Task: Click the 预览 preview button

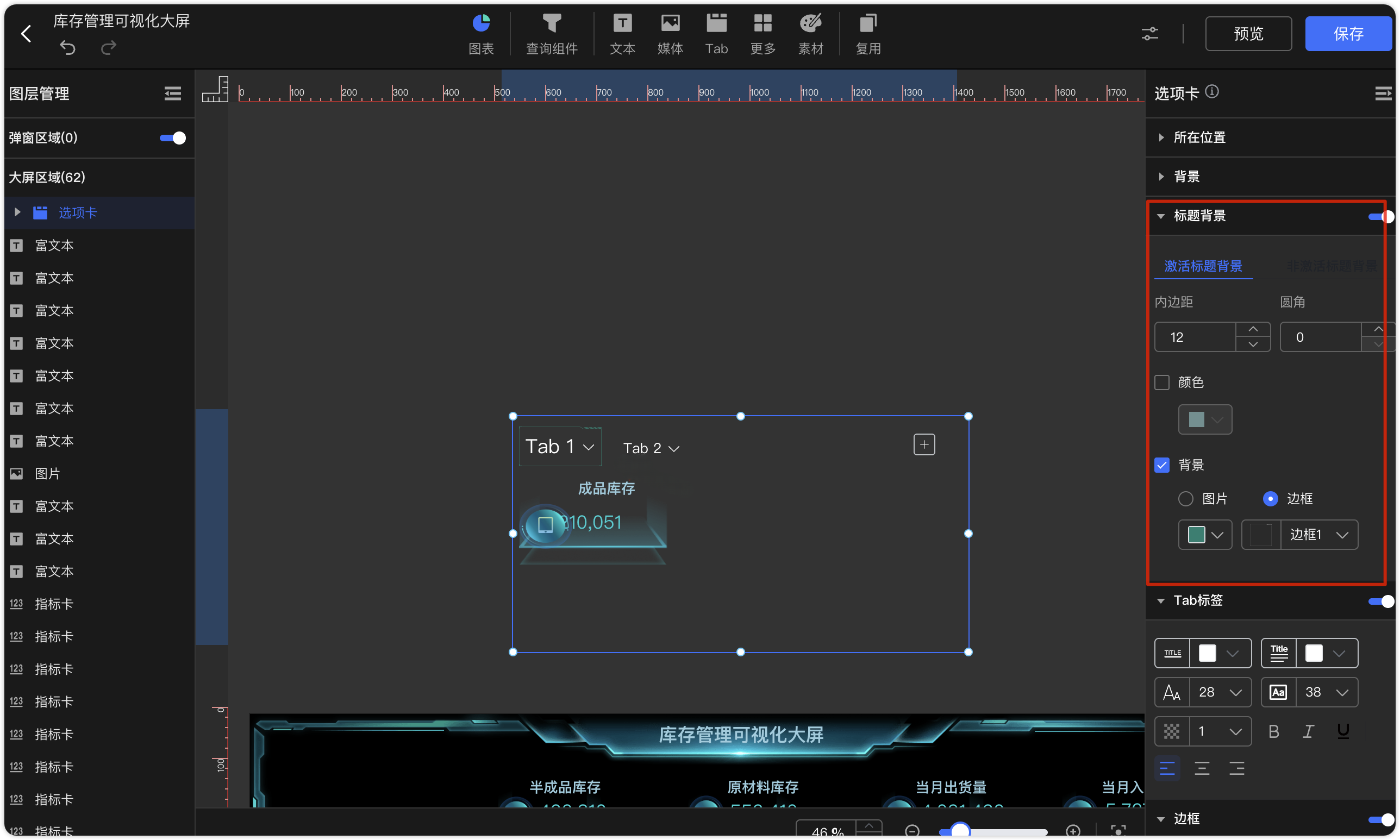Action: coord(1248,33)
